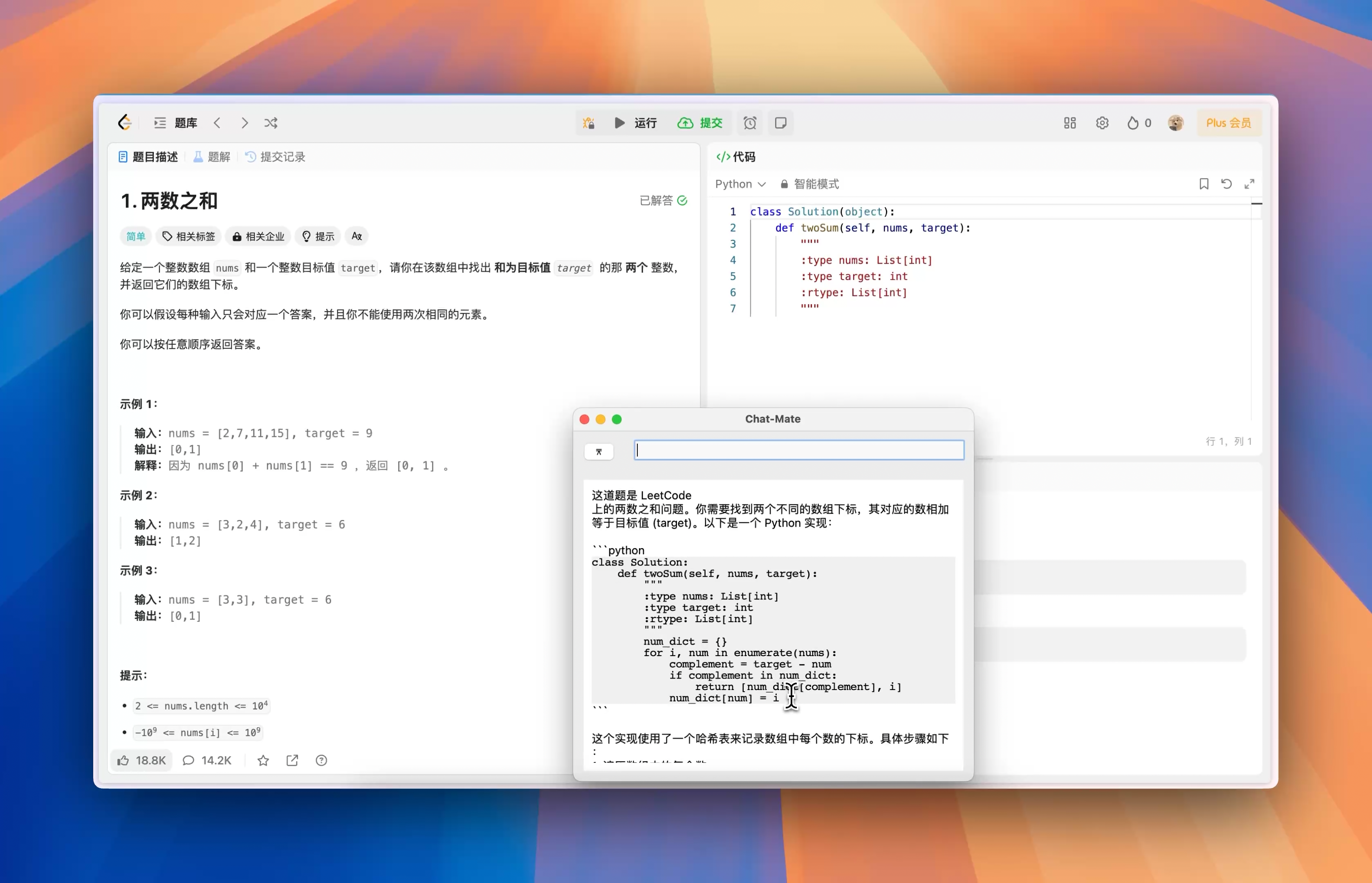Switch to the 提交记录 tab

pos(275,157)
